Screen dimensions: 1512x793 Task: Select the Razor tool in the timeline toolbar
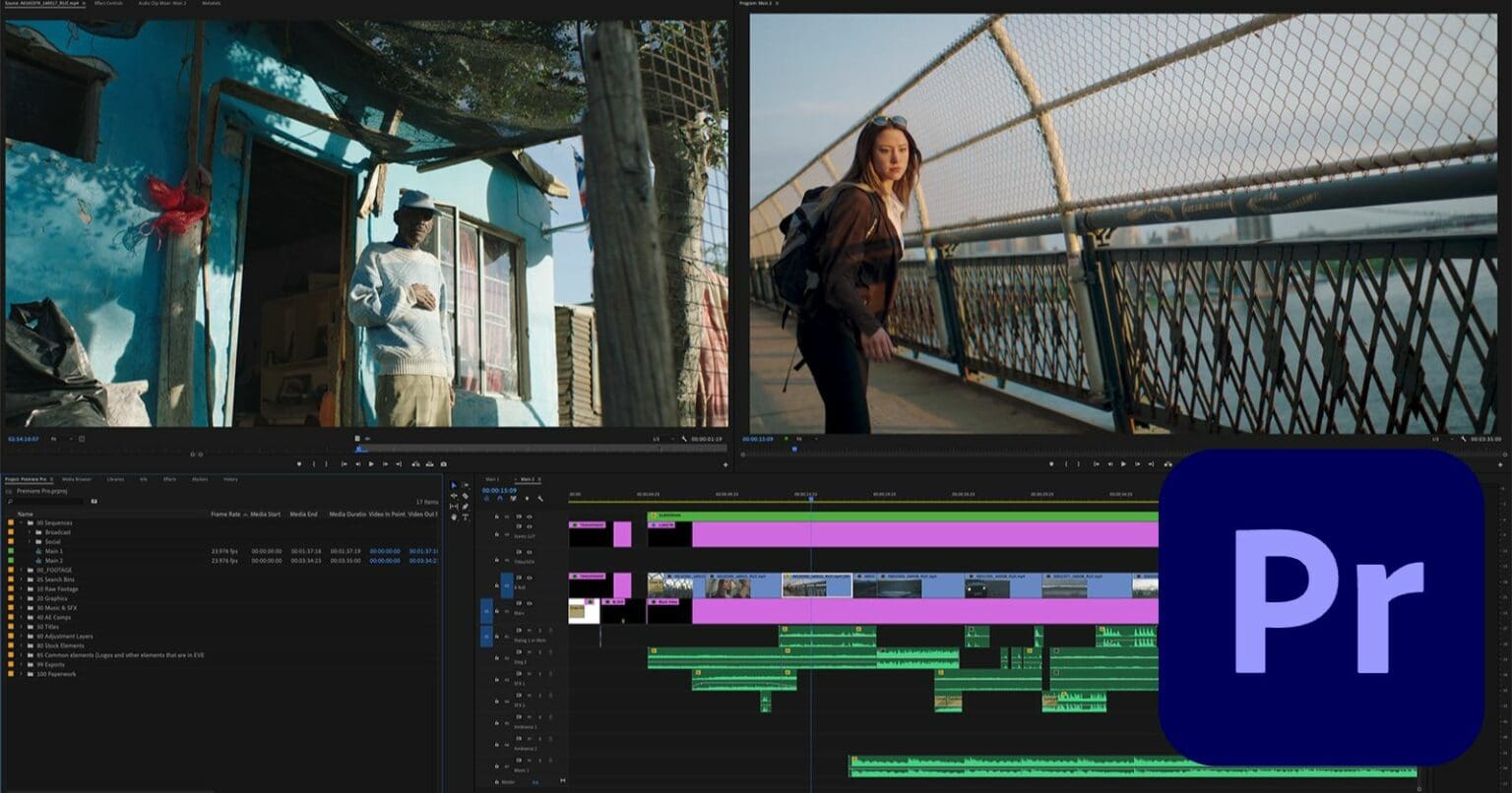466,496
